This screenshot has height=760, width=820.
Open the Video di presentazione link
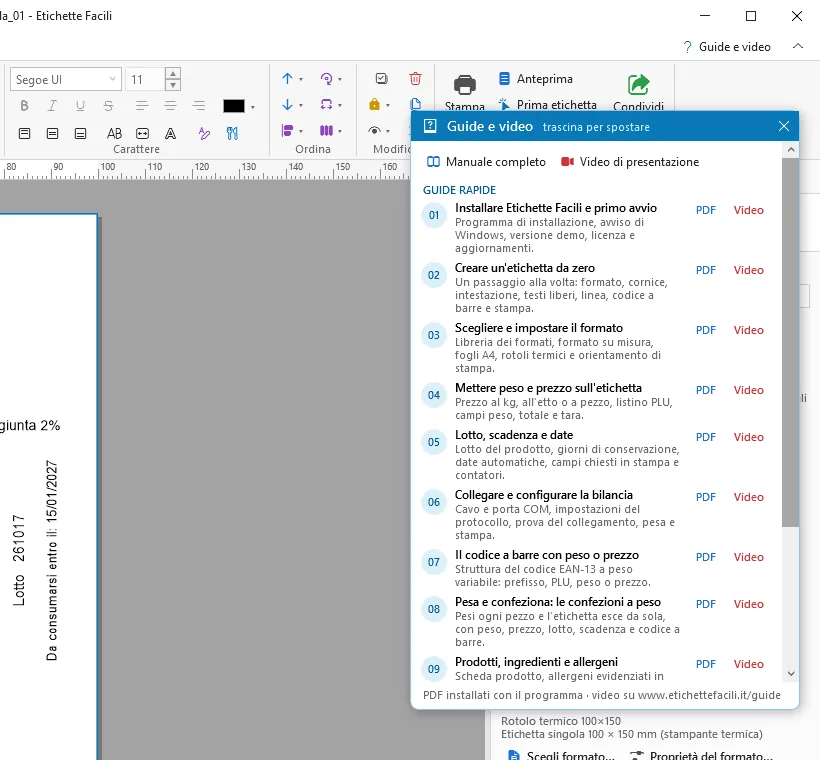[x=630, y=162]
